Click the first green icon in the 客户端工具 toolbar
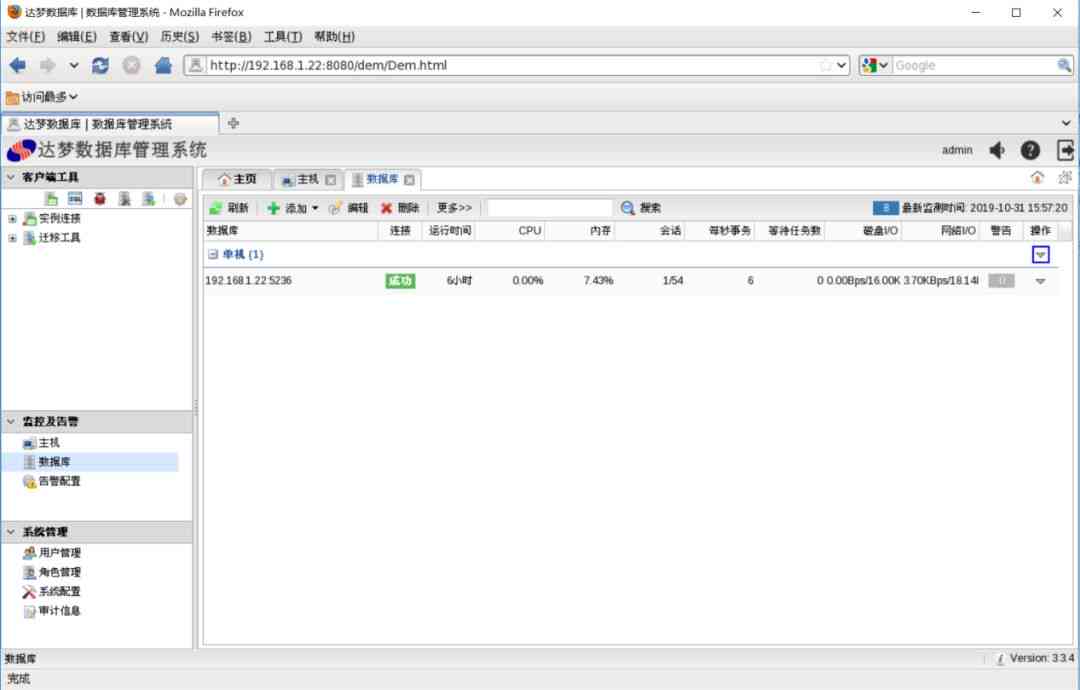 tap(51, 199)
